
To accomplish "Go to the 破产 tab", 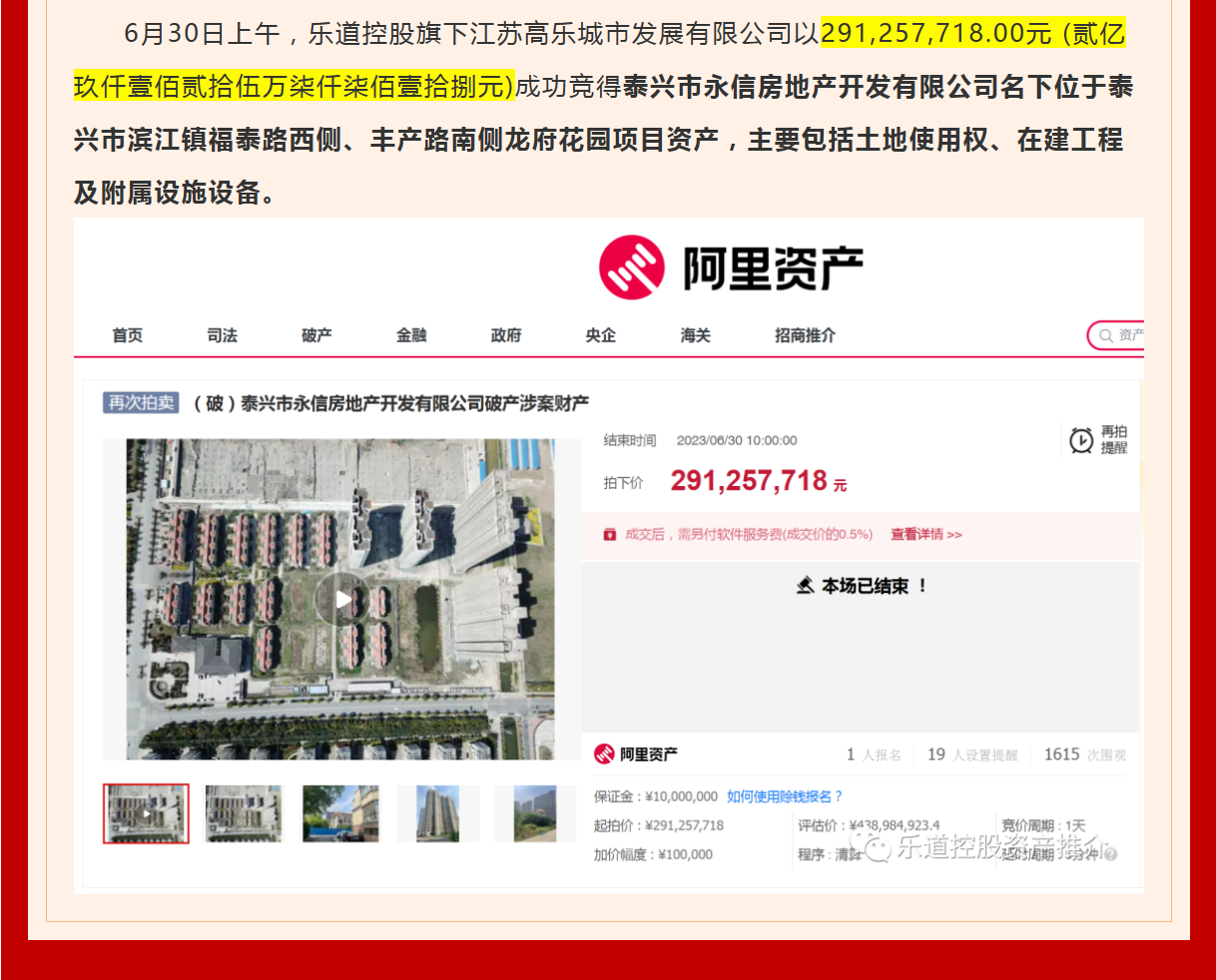I will pyautogui.click(x=316, y=335).
